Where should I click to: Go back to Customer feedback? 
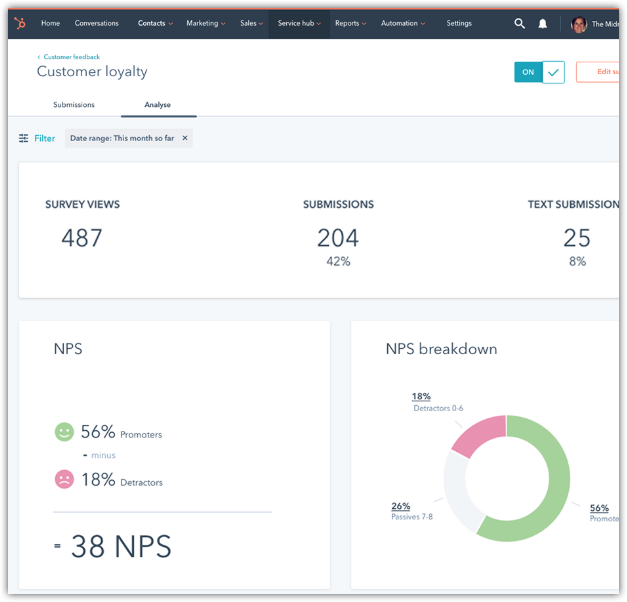pyautogui.click(x=71, y=57)
